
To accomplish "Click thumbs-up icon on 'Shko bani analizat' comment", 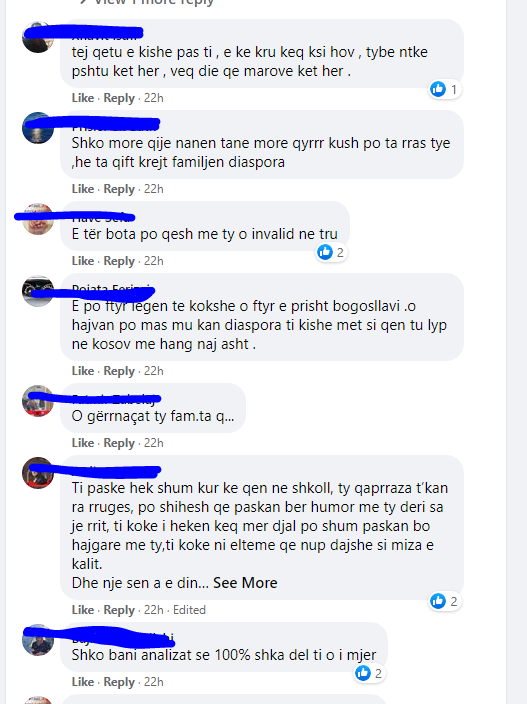I will pos(363,673).
